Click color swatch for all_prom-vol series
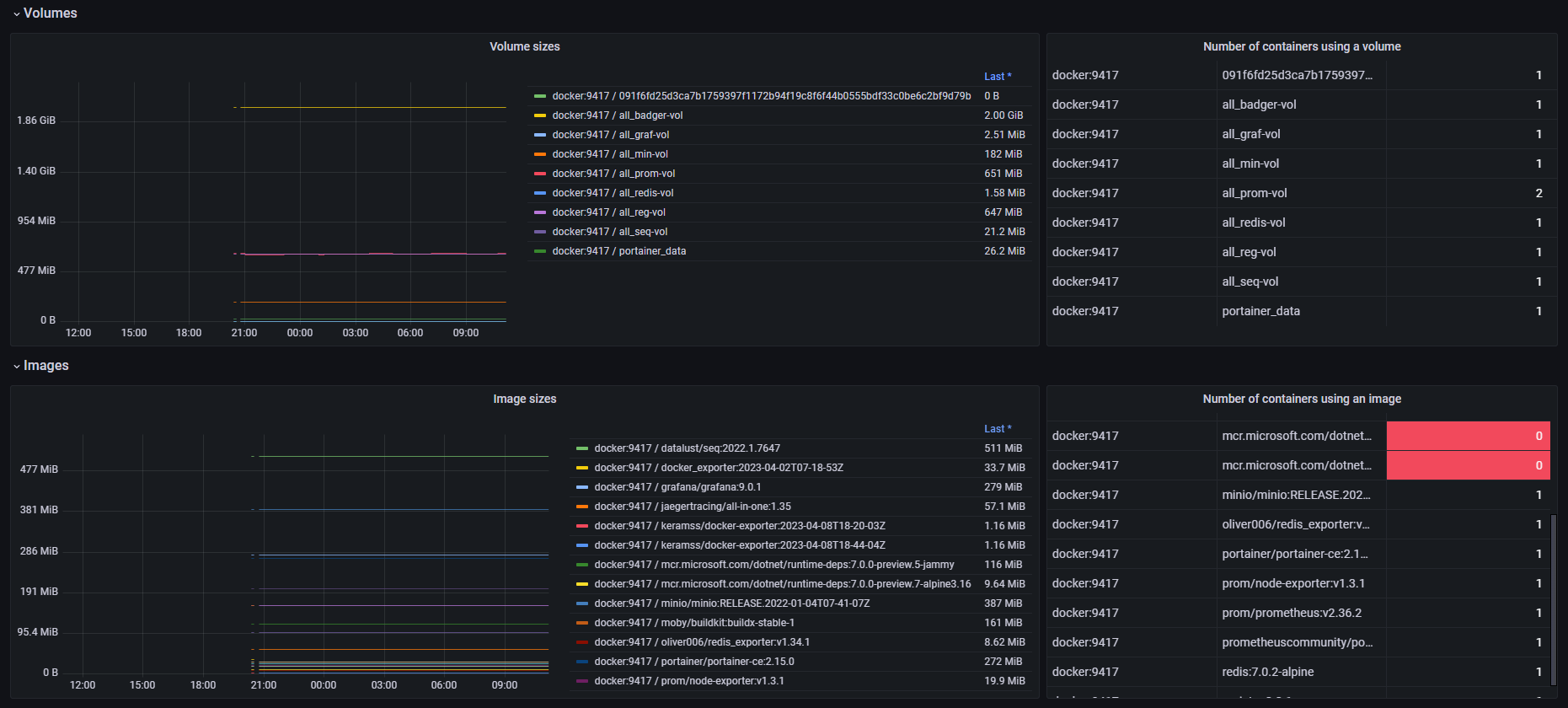The height and width of the screenshot is (708, 1568). pyautogui.click(x=540, y=174)
